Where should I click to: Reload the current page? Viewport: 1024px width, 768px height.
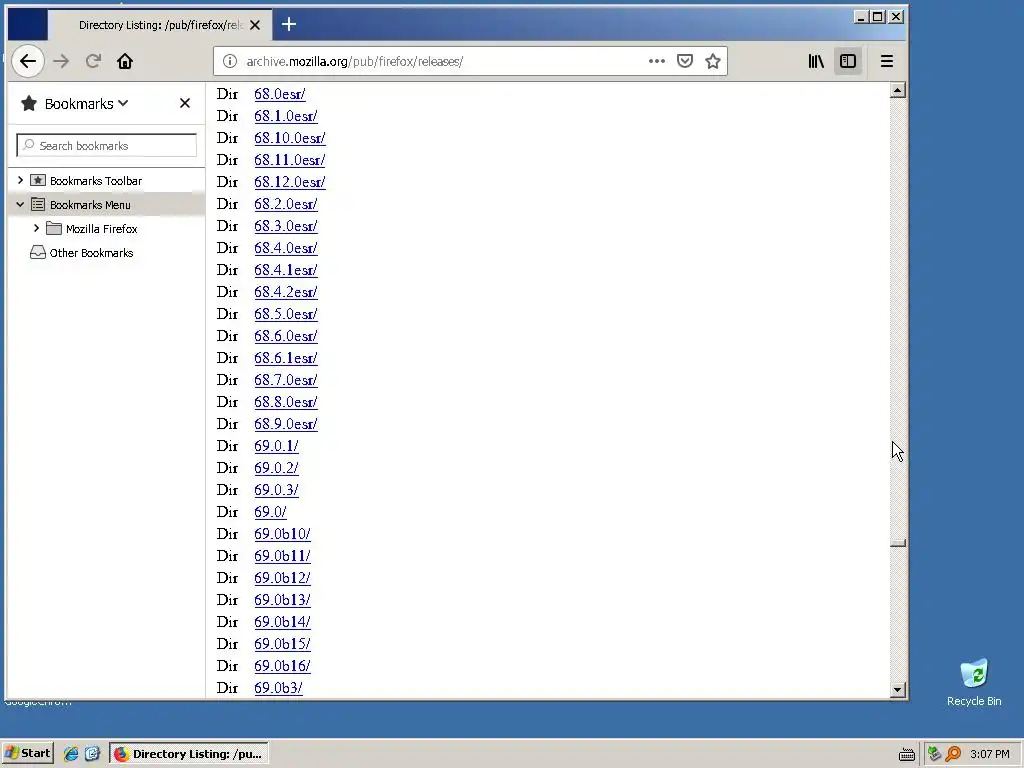coord(93,61)
